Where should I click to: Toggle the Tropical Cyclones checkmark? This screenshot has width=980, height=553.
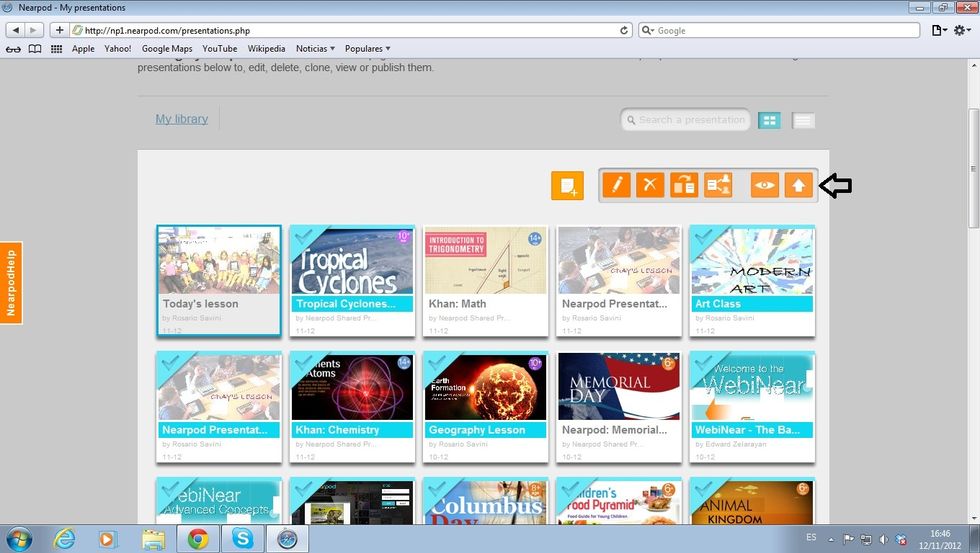coord(305,237)
